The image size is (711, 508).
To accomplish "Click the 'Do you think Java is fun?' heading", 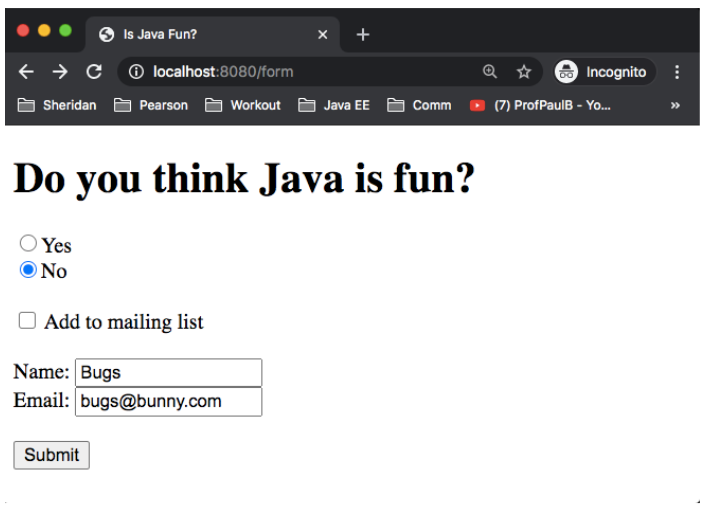I will [244, 179].
